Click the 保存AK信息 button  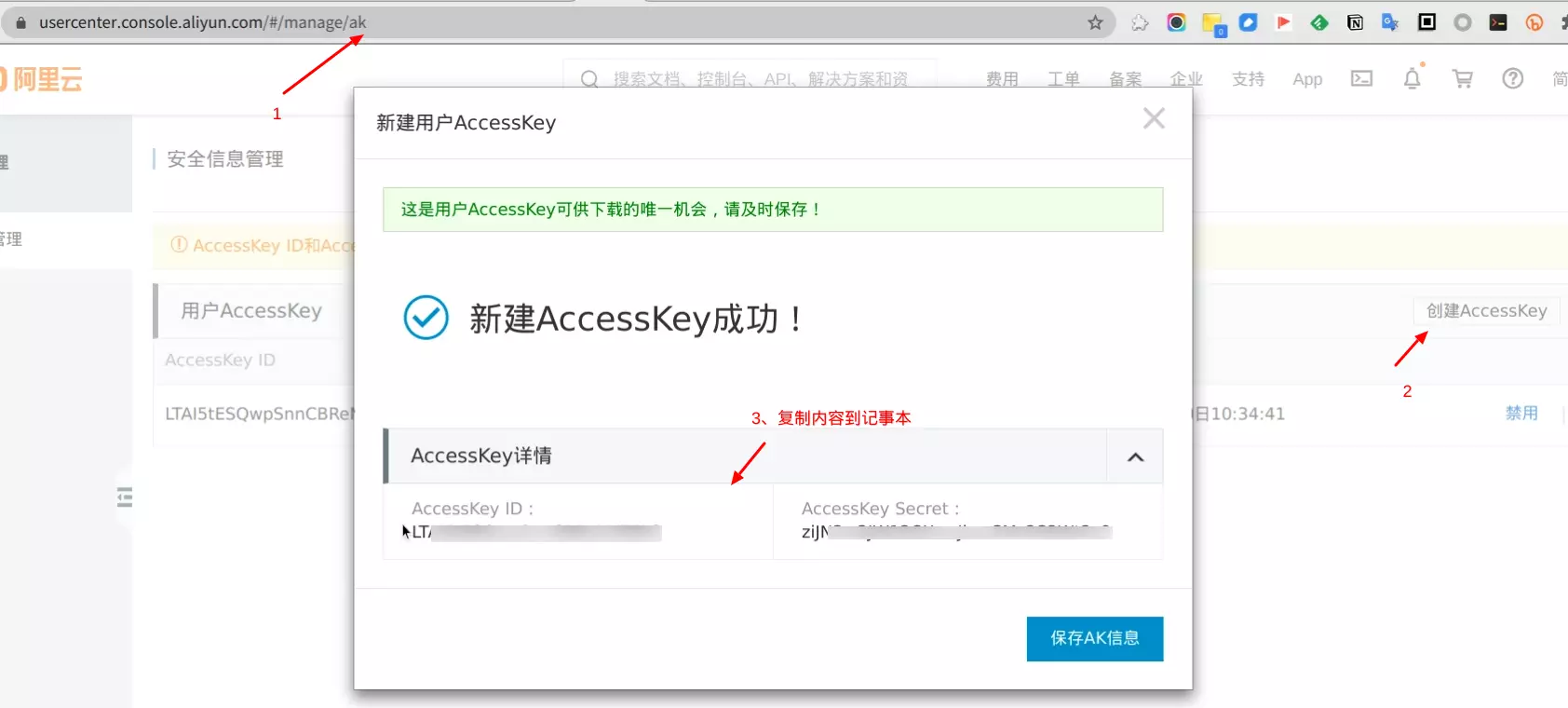coord(1095,639)
